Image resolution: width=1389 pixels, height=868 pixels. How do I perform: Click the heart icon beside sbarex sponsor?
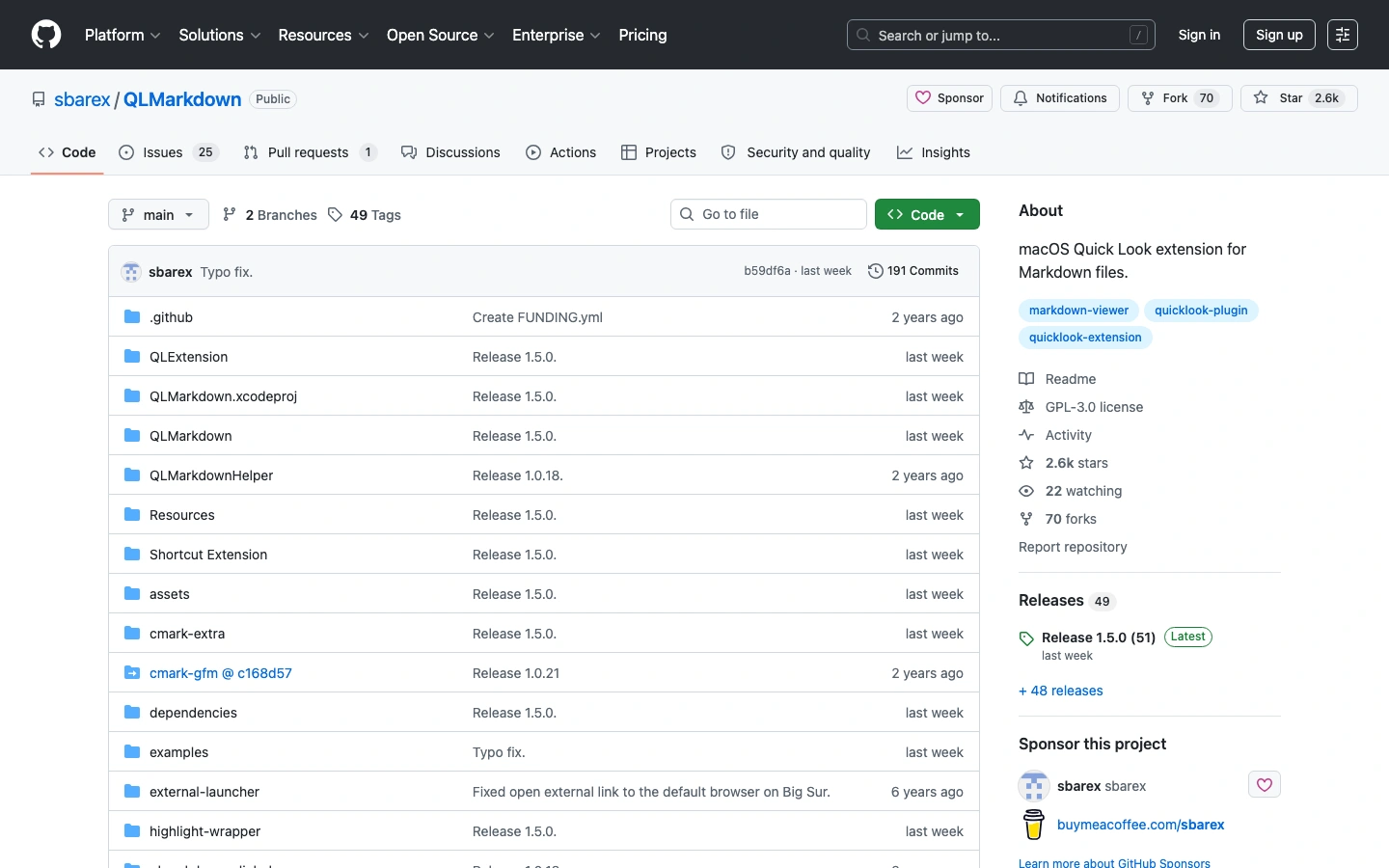(x=1264, y=785)
